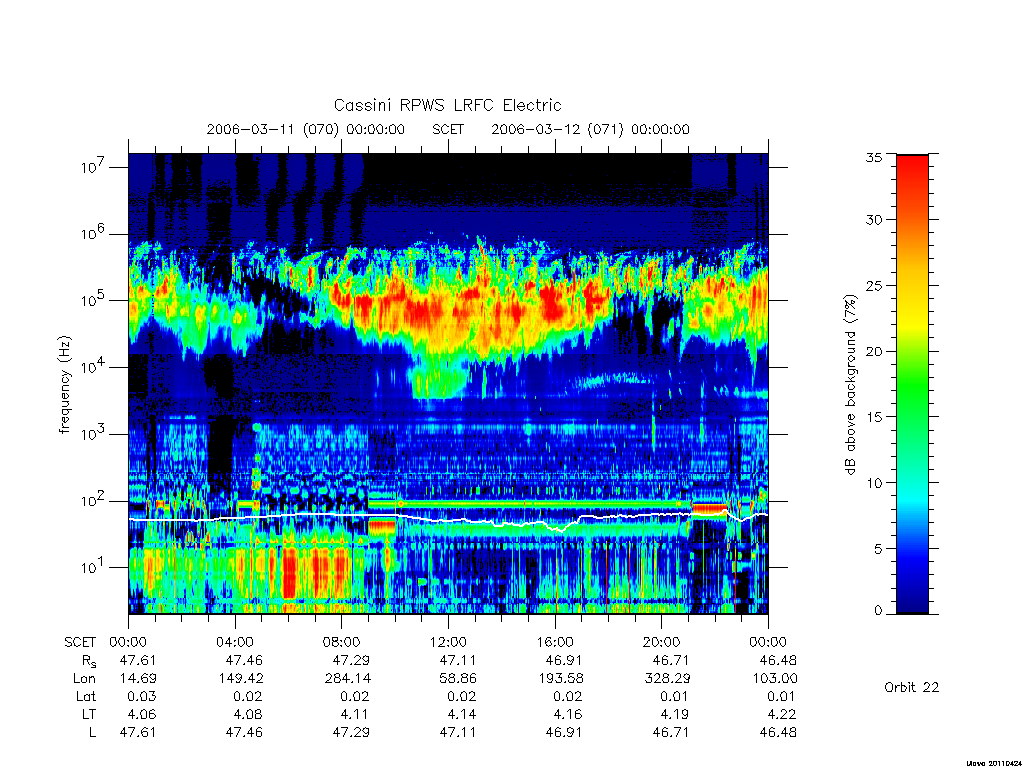
Task: Click the 10^5 frequency axis label
Action: click(x=93, y=300)
